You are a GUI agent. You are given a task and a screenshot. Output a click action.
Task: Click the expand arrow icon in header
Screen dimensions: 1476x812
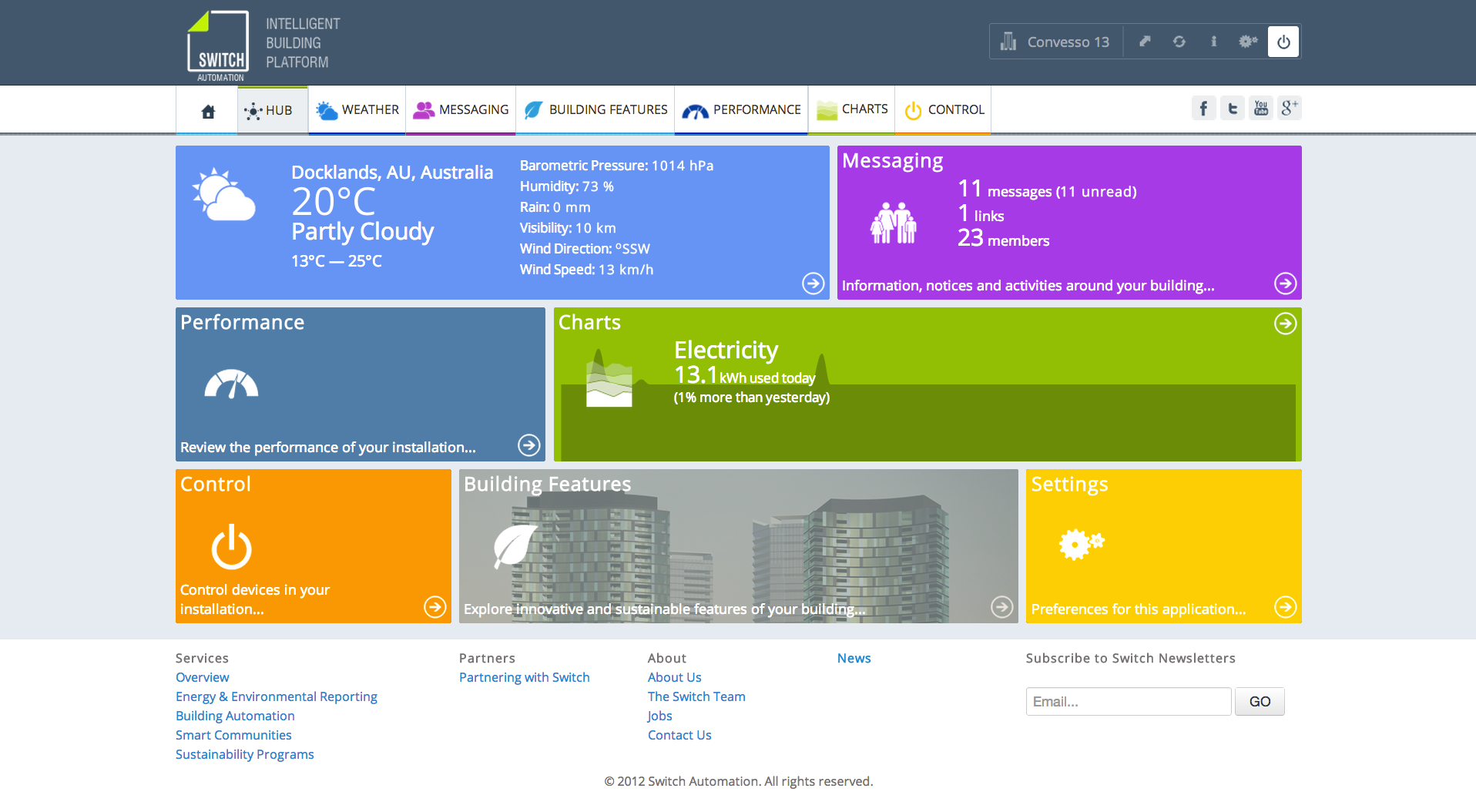click(x=1145, y=42)
